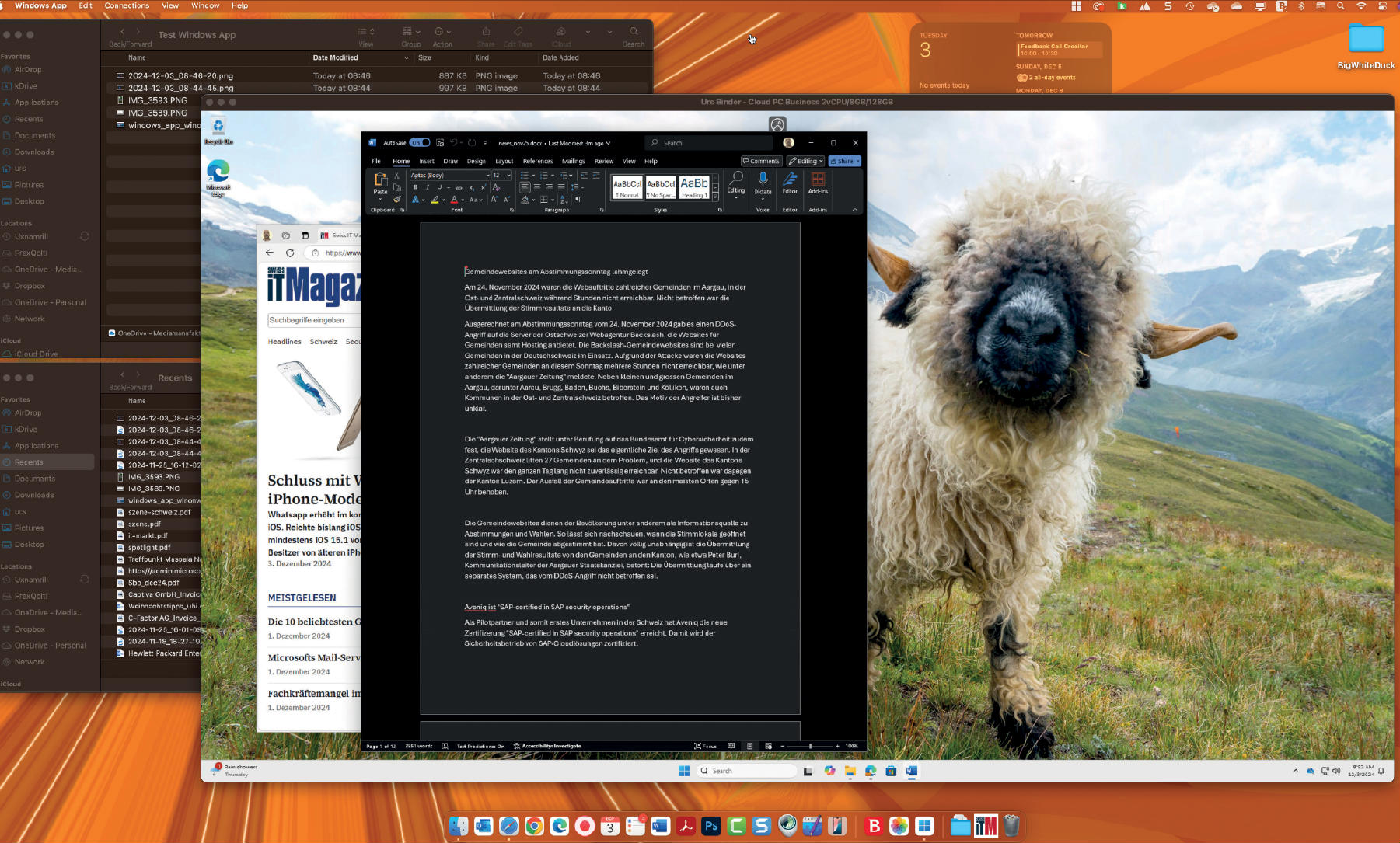Screen dimensions: 1400x843
Task: Open the File tab in Word
Action: [x=376, y=162]
